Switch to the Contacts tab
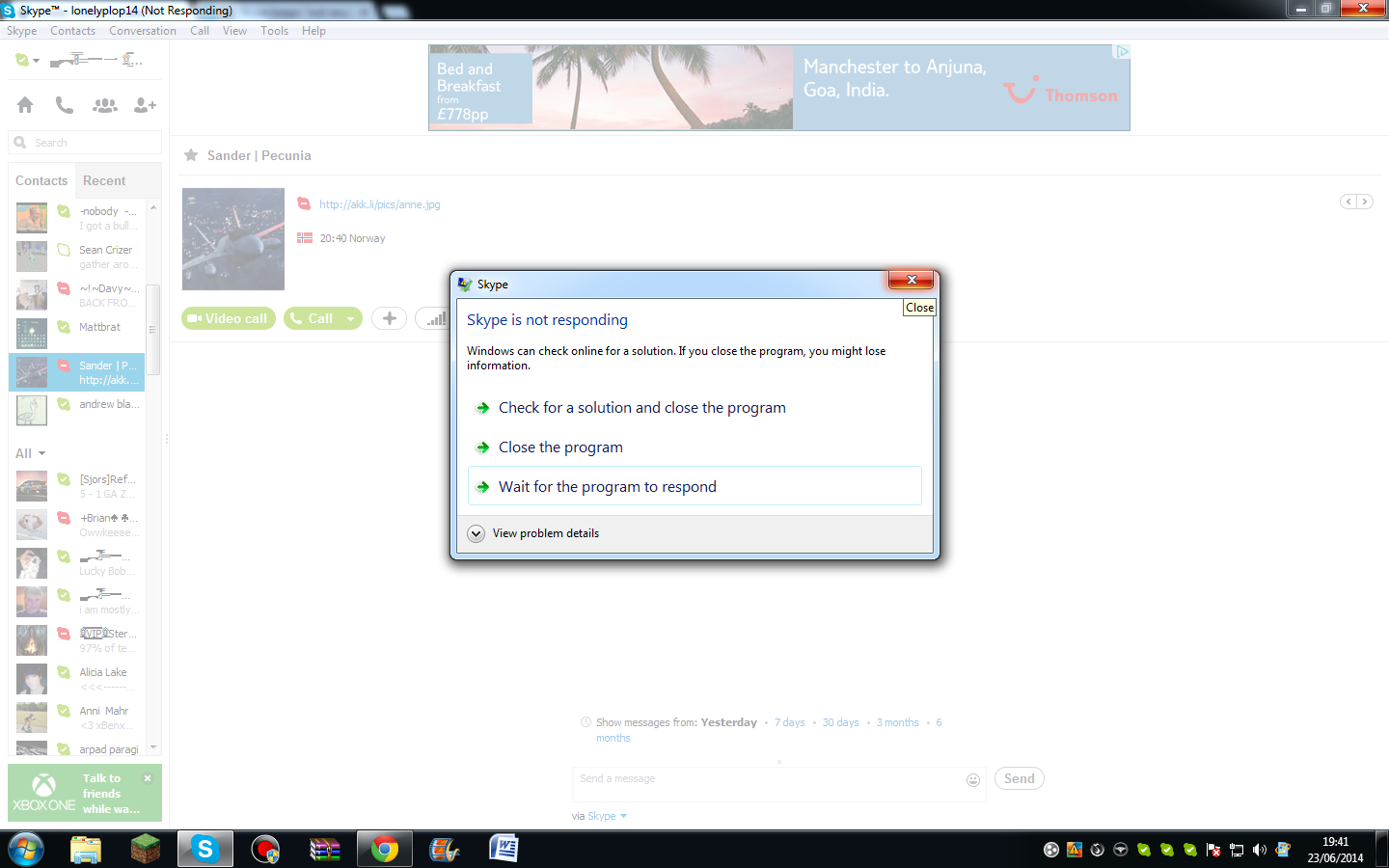The height and width of the screenshot is (868, 1389). [41, 180]
